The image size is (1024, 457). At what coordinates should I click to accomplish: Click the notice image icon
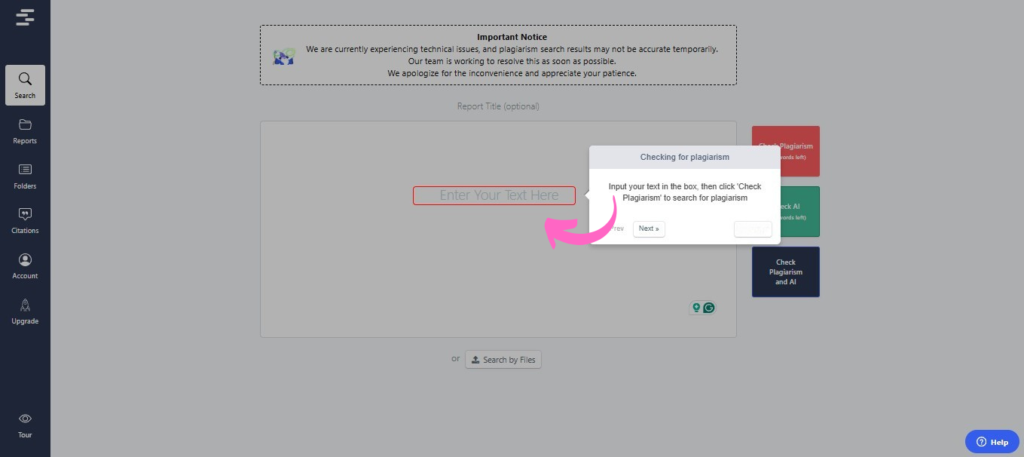pos(284,56)
